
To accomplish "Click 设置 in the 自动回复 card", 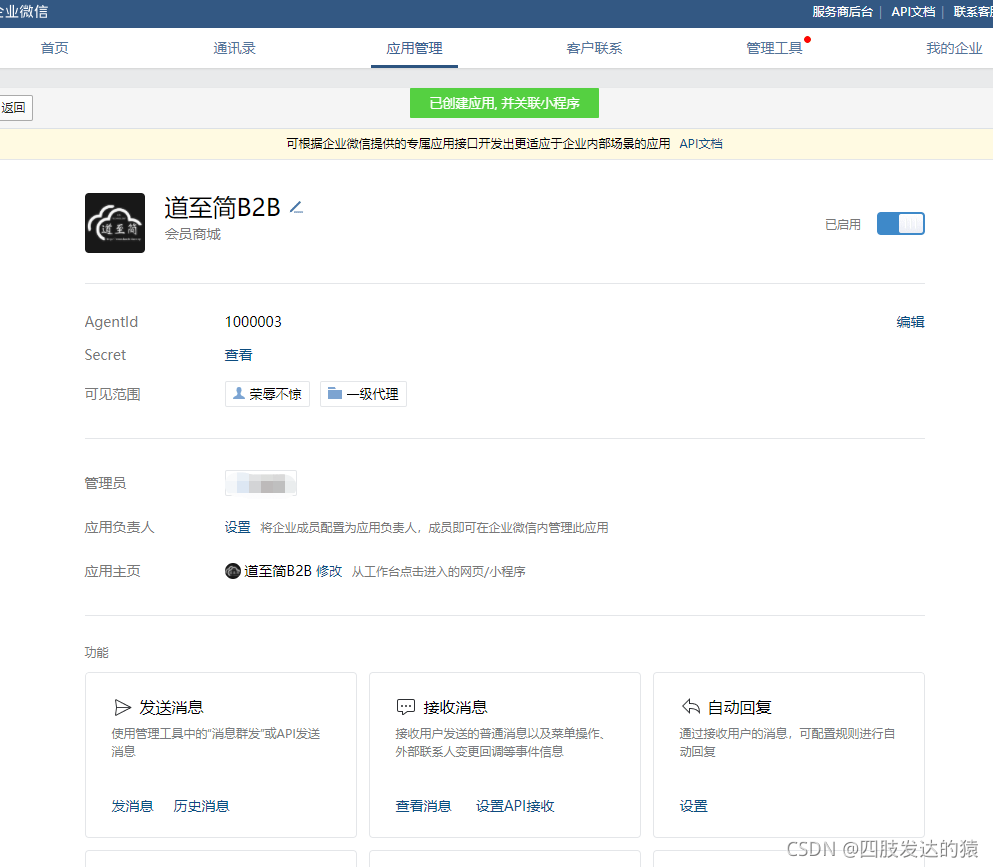I will [693, 806].
